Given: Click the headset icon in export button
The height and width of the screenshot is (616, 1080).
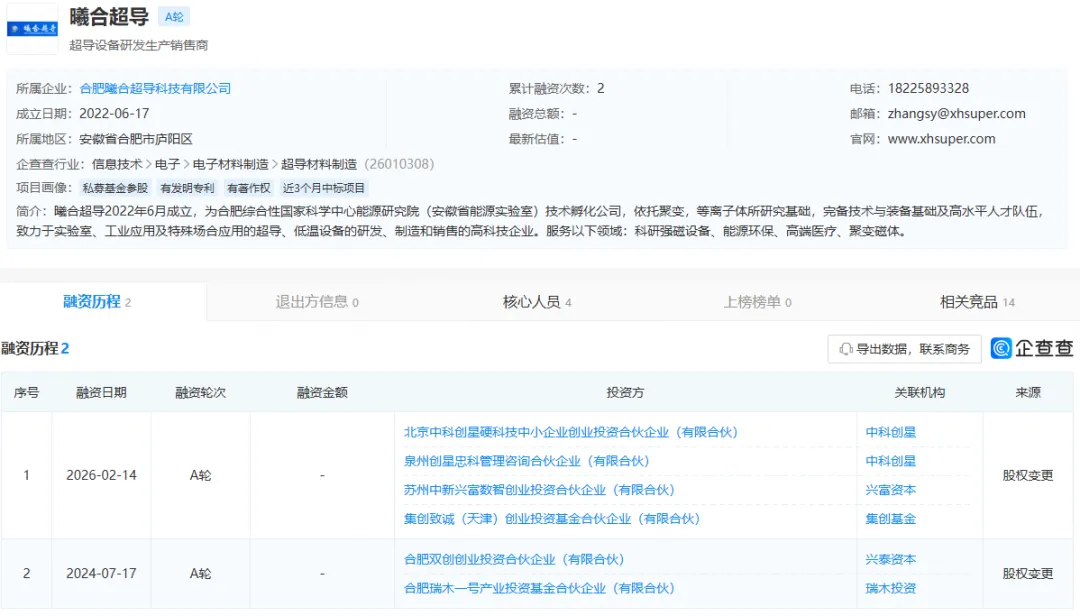Looking at the screenshot, I should 846,349.
